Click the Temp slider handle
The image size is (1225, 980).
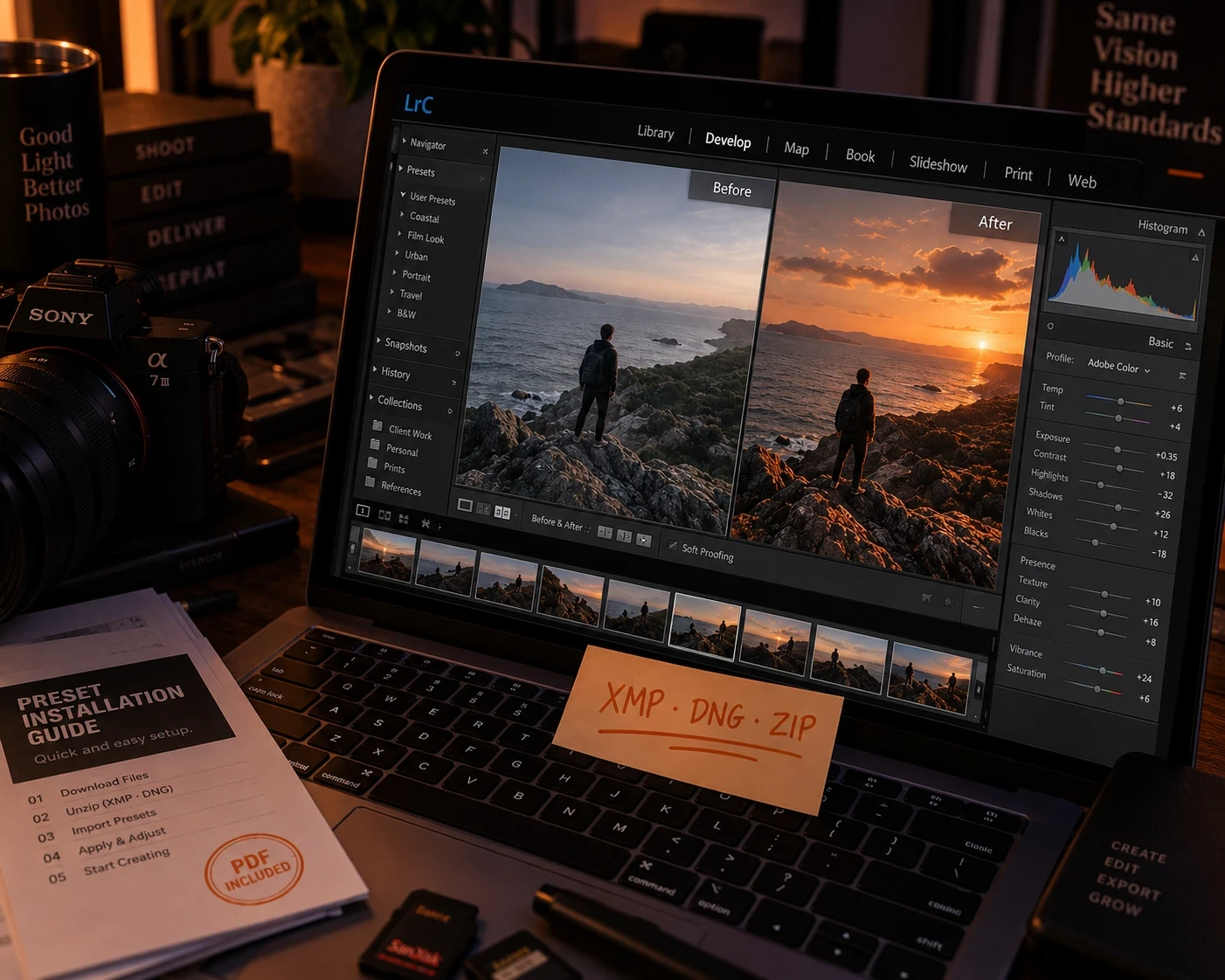coord(1120,401)
